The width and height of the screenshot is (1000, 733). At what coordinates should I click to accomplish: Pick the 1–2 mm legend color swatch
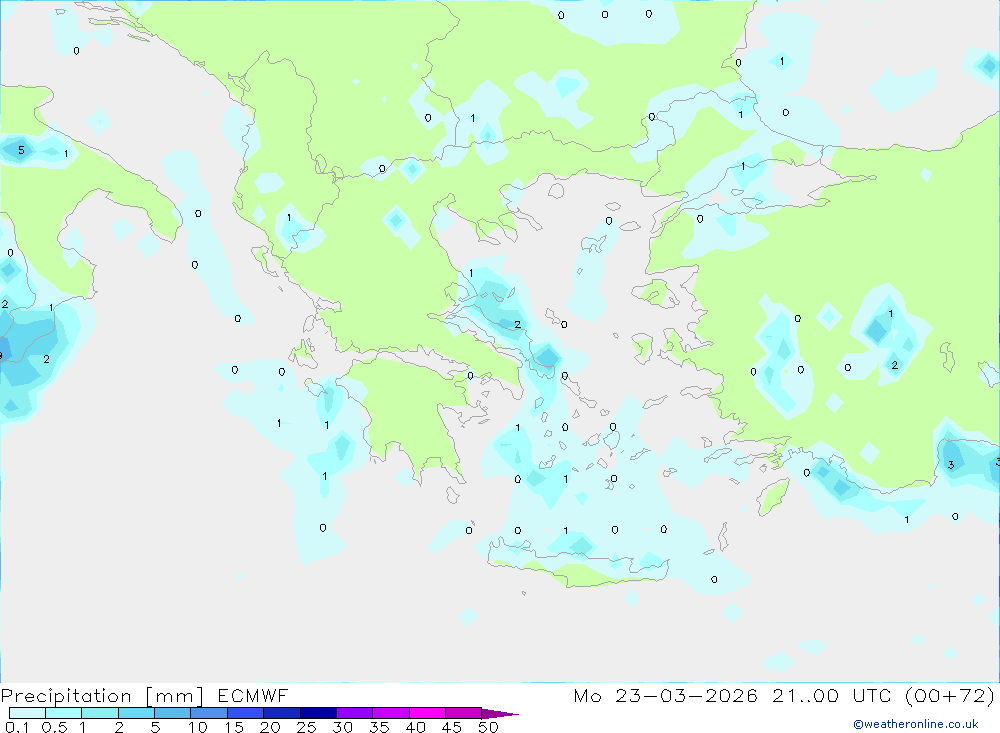click(100, 713)
